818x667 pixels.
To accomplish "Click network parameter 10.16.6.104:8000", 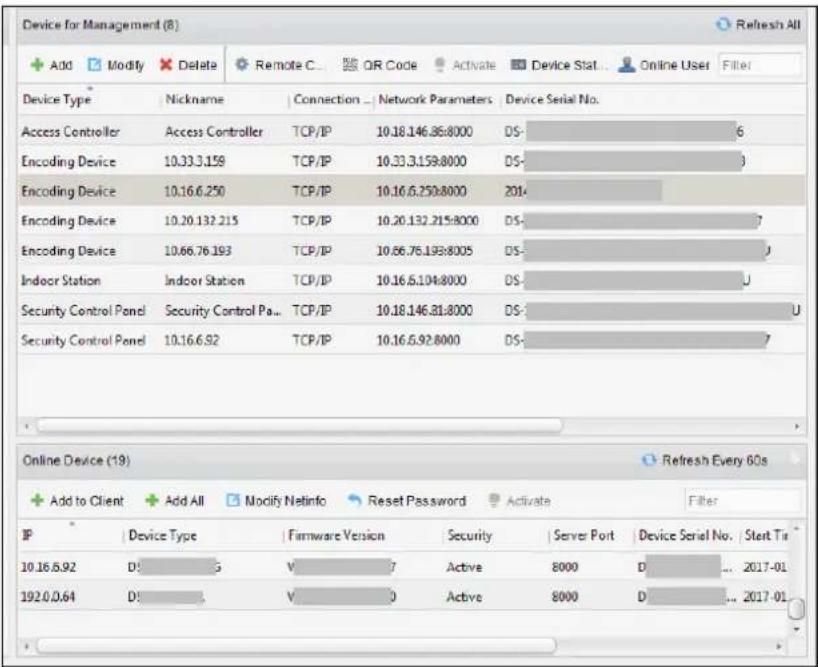I will pos(422,281).
